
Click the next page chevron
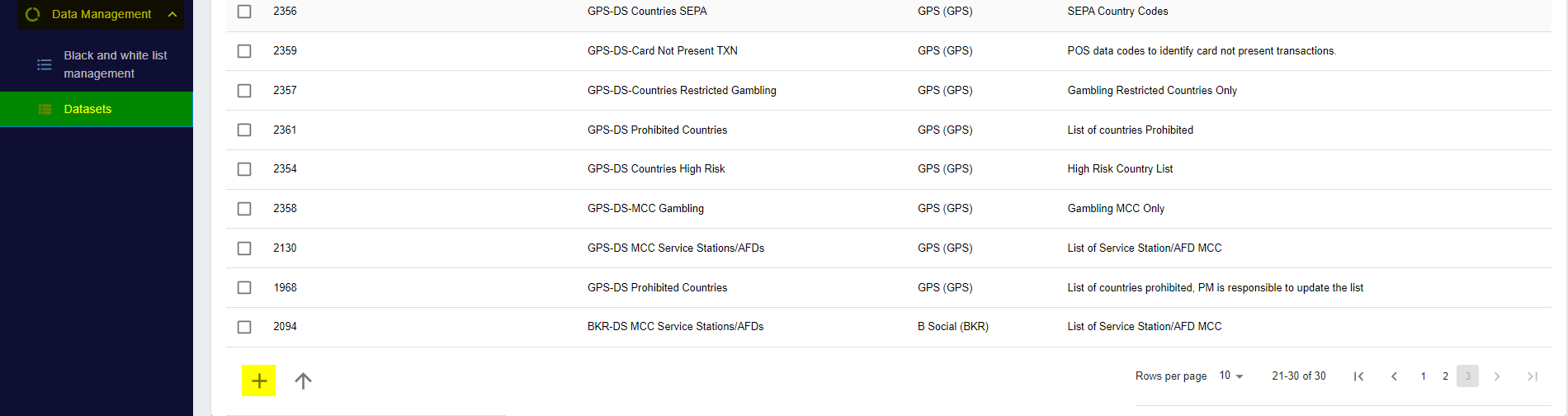pos(1497,376)
